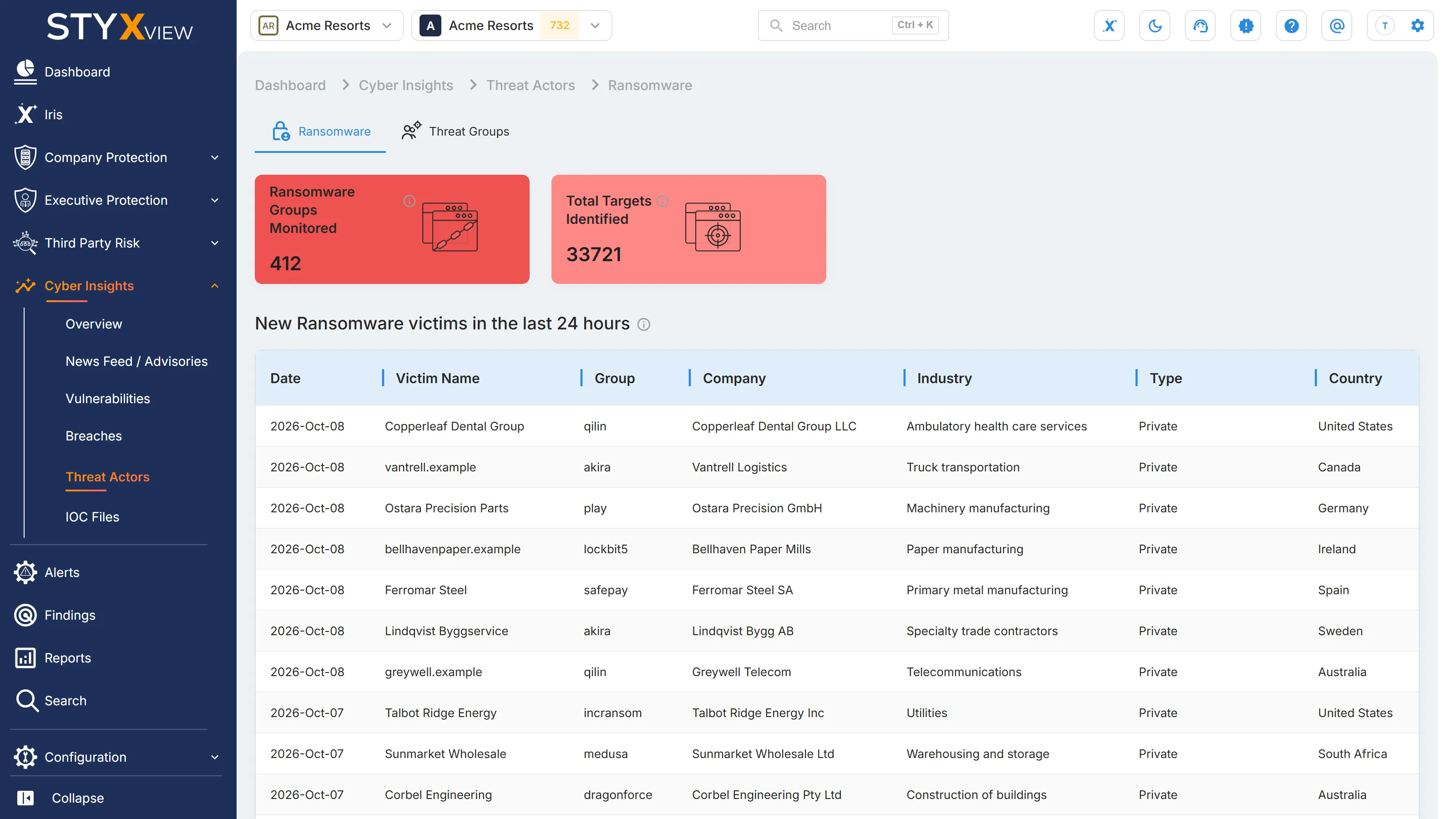Open the Acme Resorts 732 company dropdown

tap(511, 25)
